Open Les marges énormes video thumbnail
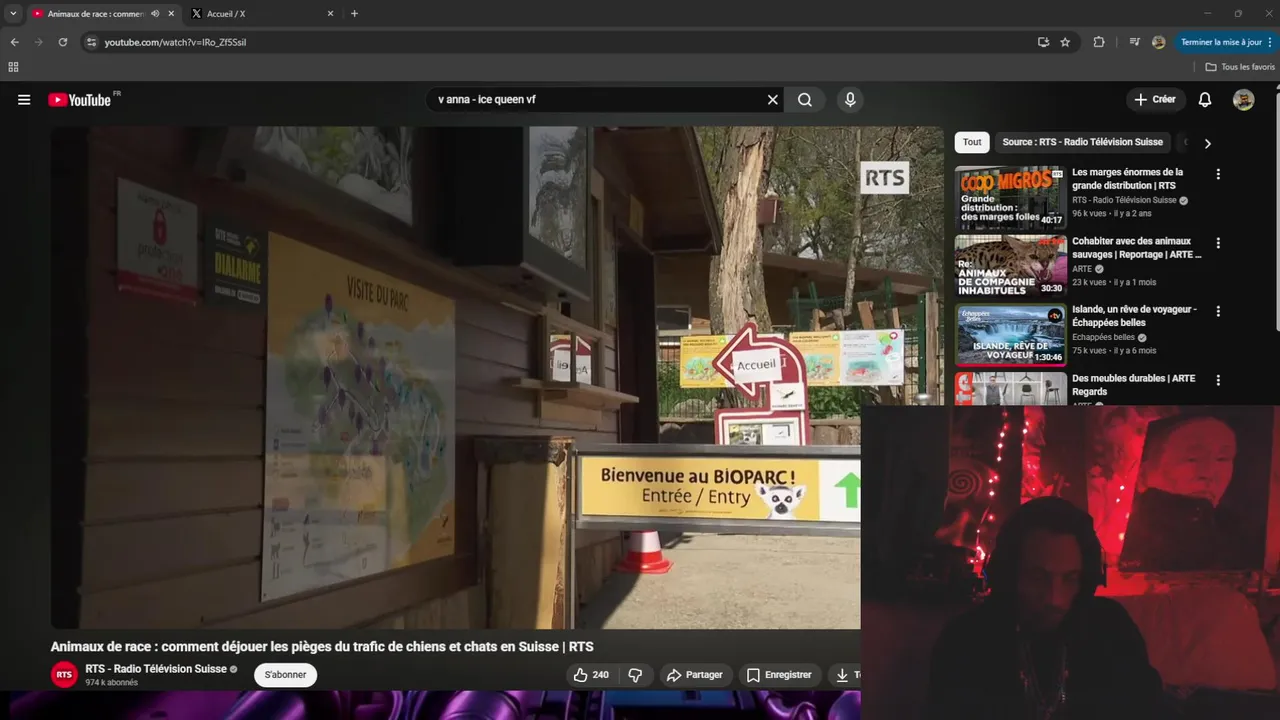This screenshot has width=1280, height=720. pyautogui.click(x=1010, y=197)
